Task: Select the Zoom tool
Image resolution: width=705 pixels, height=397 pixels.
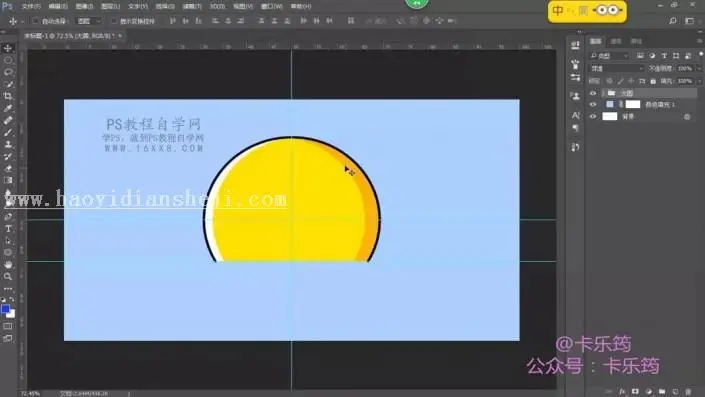Action: (x=8, y=277)
